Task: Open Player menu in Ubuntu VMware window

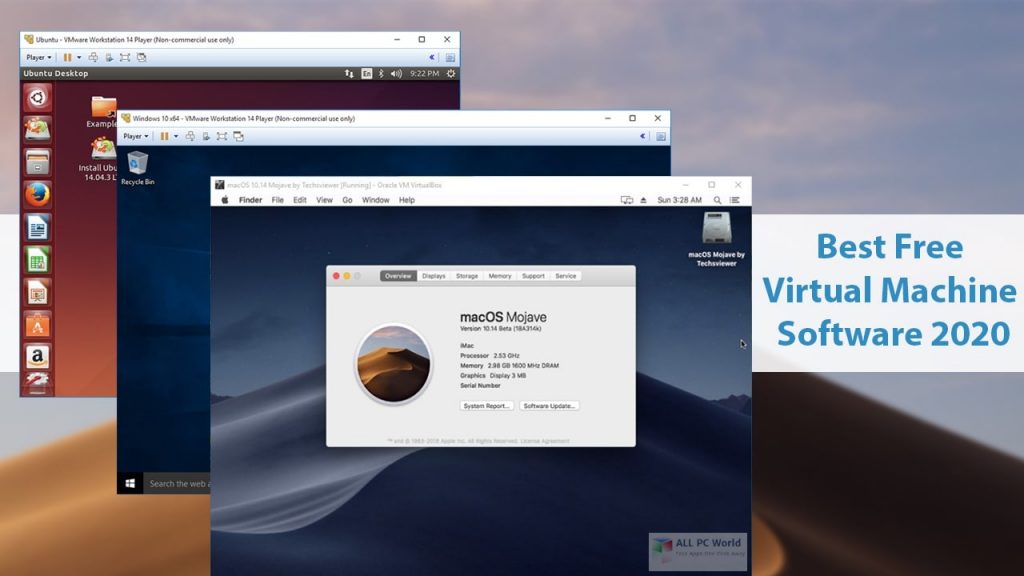Action: [x=39, y=57]
